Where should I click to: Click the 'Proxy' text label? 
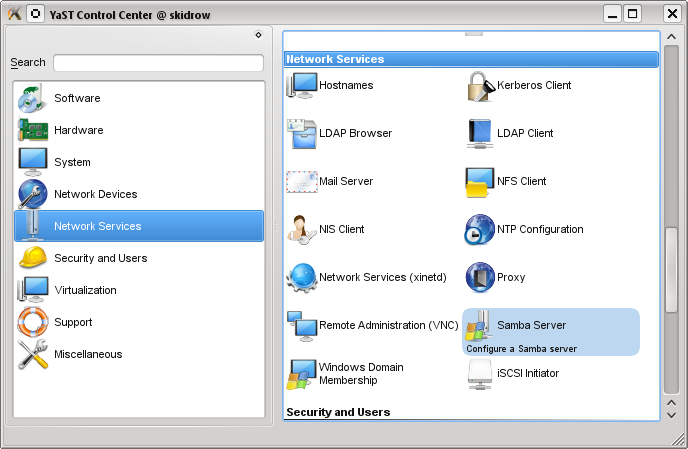pyautogui.click(x=511, y=277)
